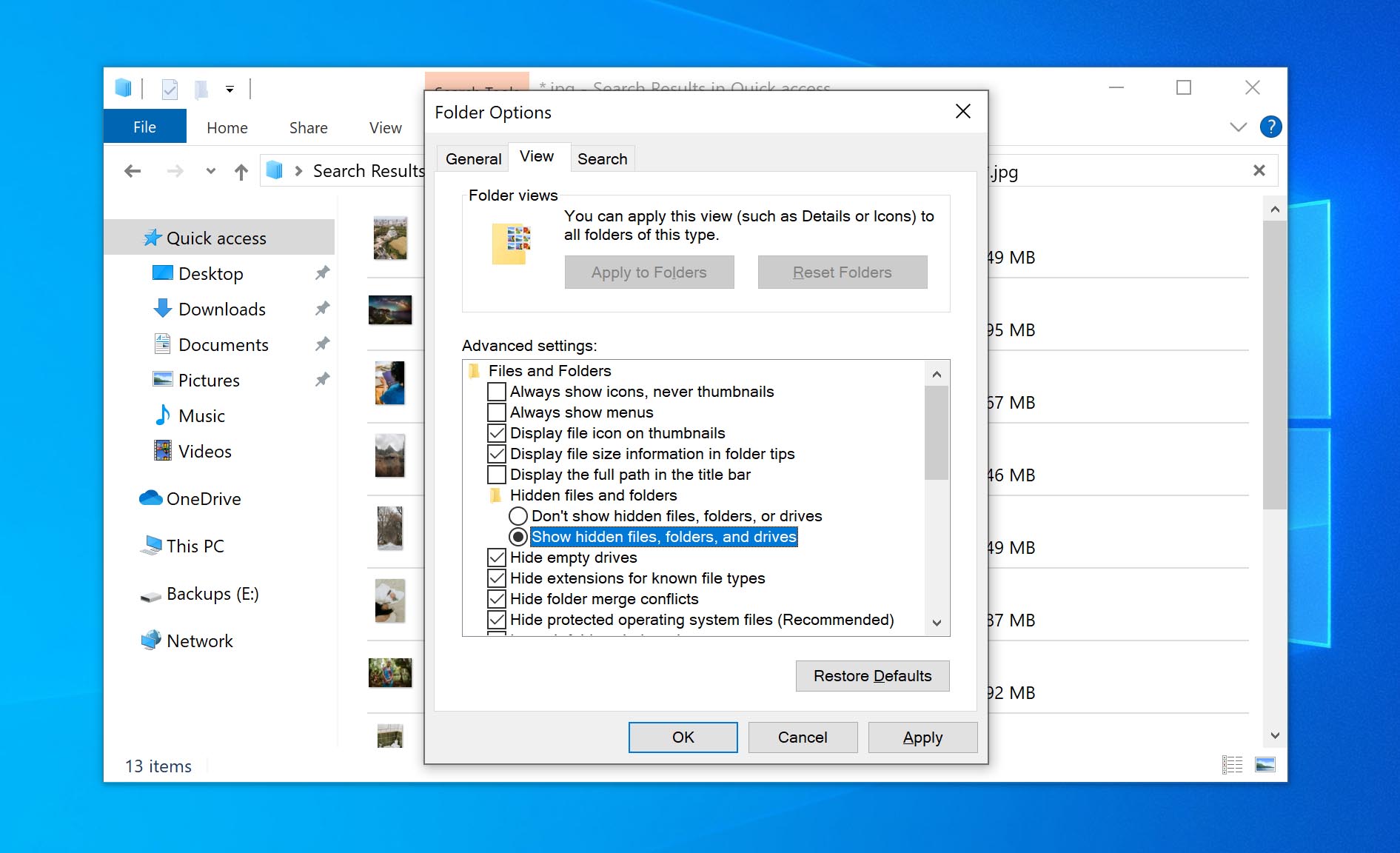This screenshot has height=853, width=1400.
Task: Open the Quick Access Toolbar dropdown arrow
Action: point(230,90)
